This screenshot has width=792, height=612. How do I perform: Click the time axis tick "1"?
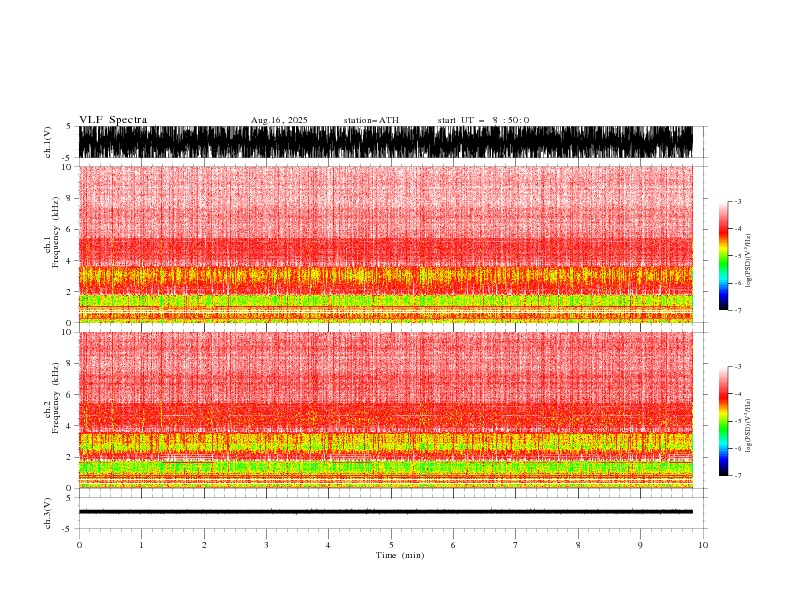(x=141, y=545)
